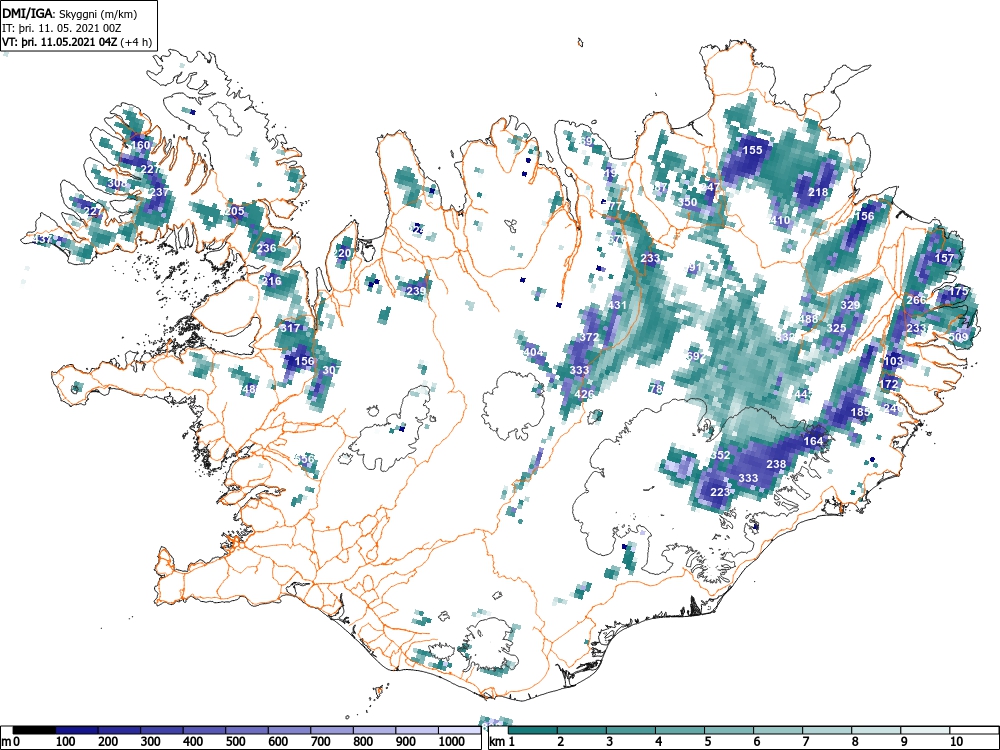1000x750 pixels.
Task: Pick the pale swatch between 8 and 9 km
Action: (876, 730)
